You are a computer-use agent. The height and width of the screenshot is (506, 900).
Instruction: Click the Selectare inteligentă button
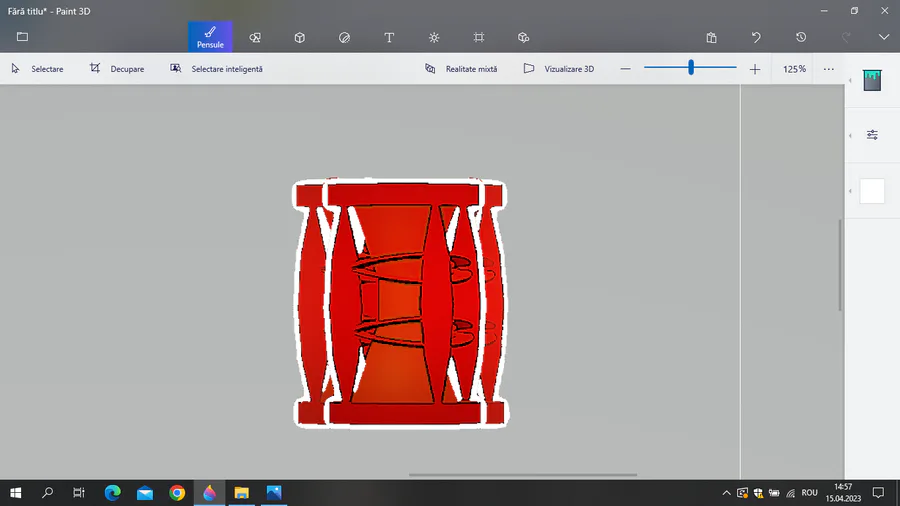(216, 69)
